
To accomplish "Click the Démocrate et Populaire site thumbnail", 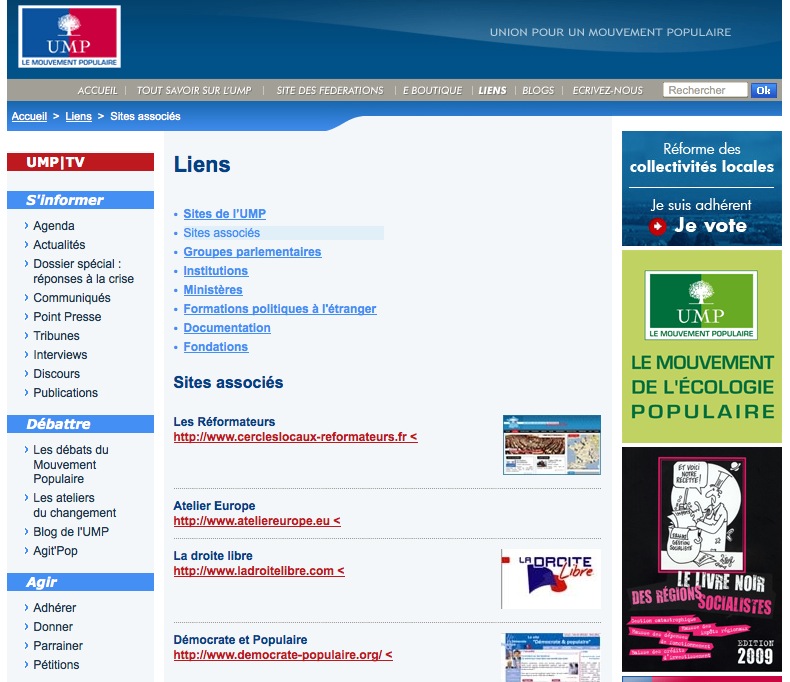I will 552,658.
